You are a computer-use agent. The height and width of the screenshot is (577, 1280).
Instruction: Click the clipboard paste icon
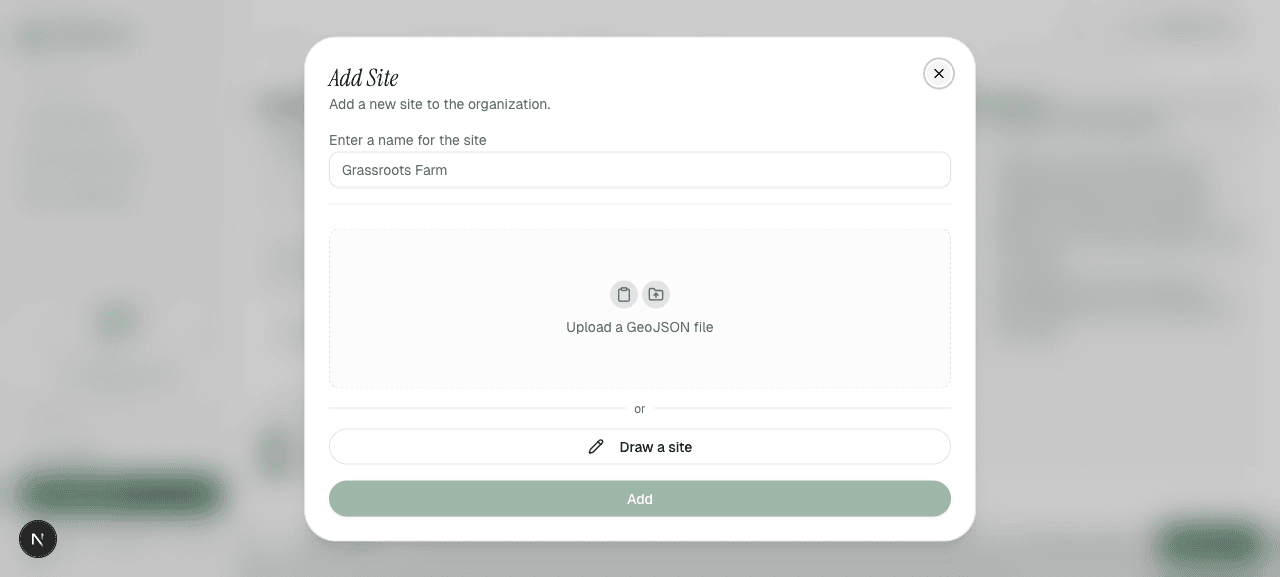[x=624, y=294]
